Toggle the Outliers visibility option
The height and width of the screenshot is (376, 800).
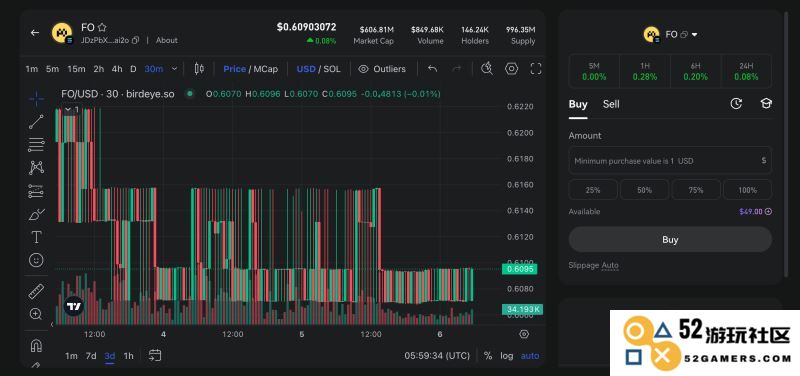click(382, 69)
